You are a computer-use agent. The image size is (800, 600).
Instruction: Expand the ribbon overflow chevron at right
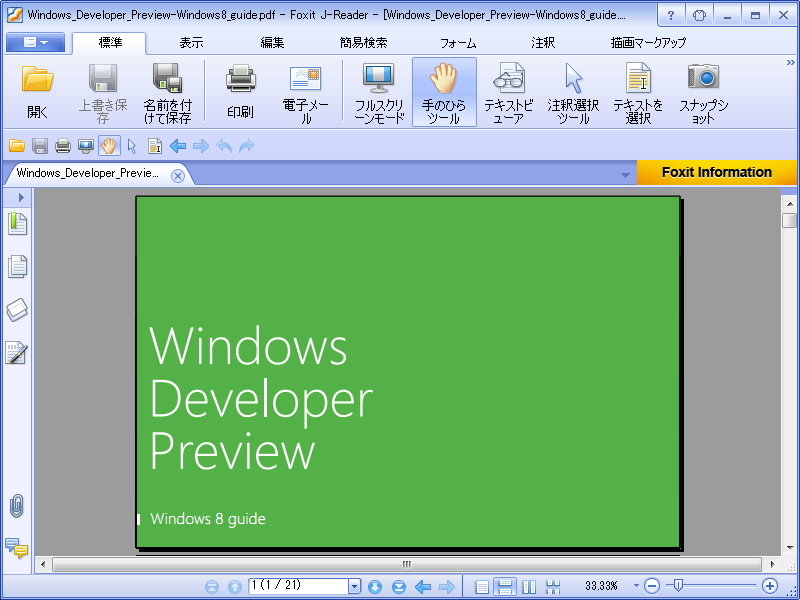point(791,62)
